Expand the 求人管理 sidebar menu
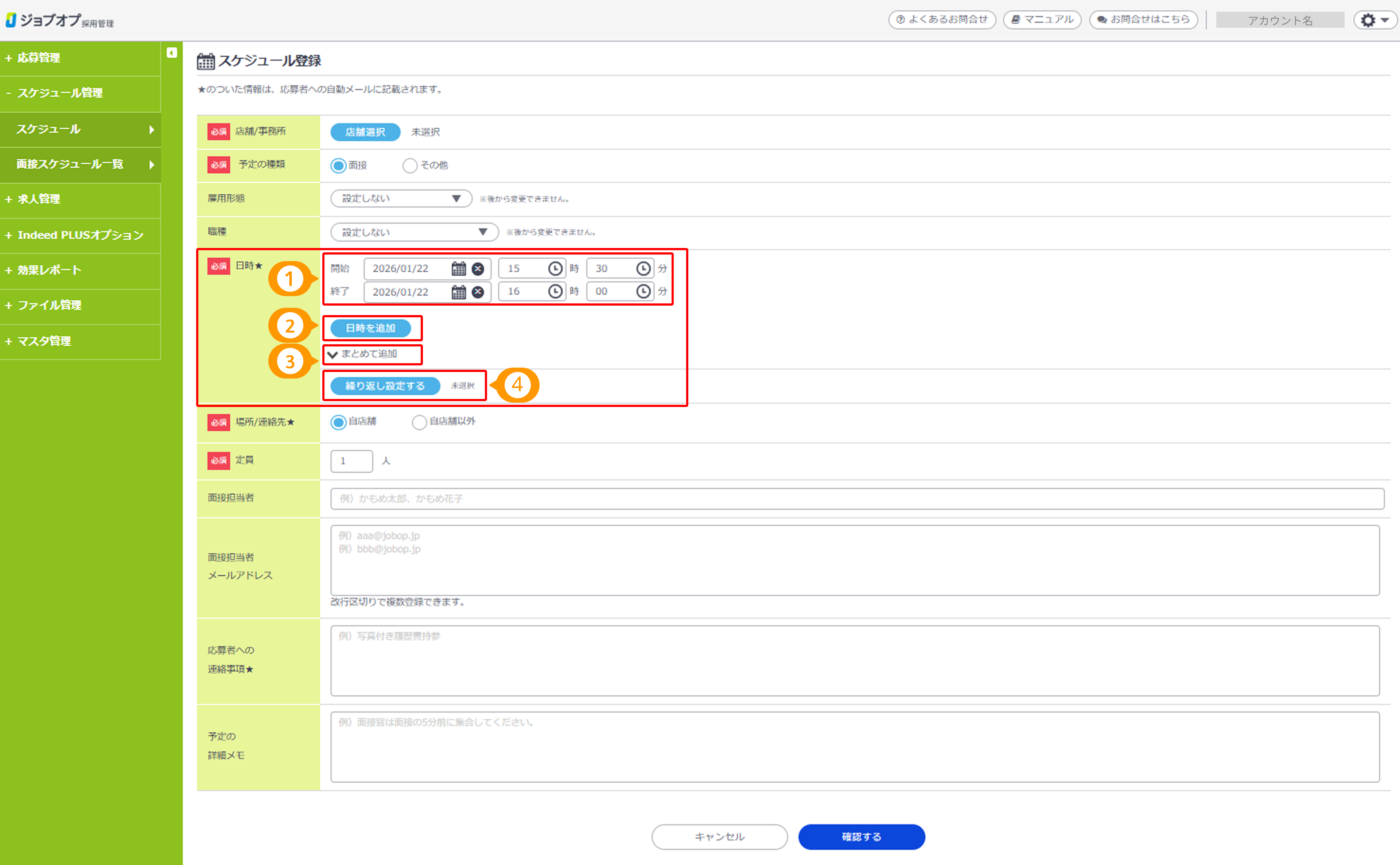This screenshot has width=1400, height=865. coord(39,199)
